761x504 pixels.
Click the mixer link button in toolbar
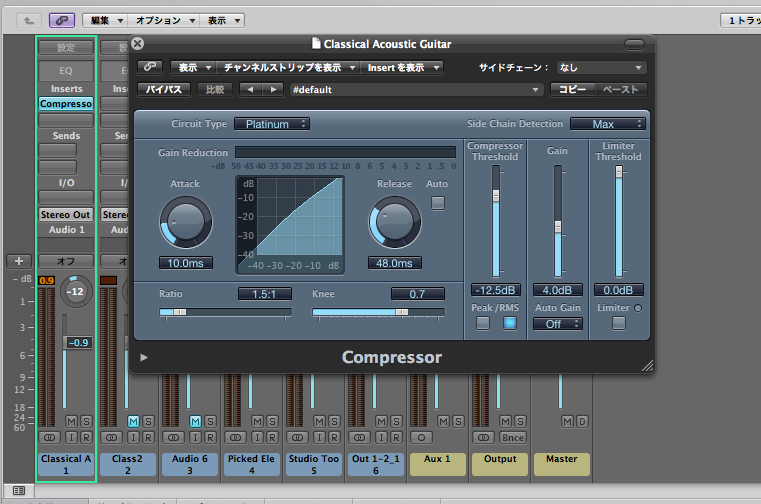tap(62, 20)
